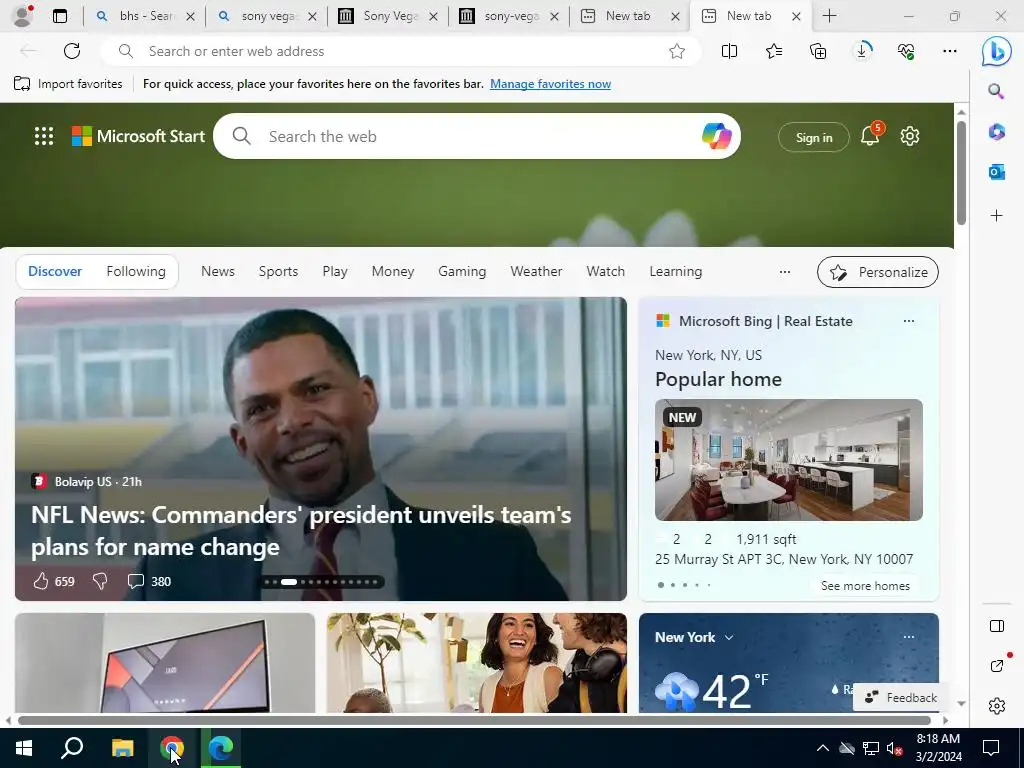Viewport: 1024px width, 768px height.
Task: Click the horizontal page scrollbar
Action: tap(474, 720)
